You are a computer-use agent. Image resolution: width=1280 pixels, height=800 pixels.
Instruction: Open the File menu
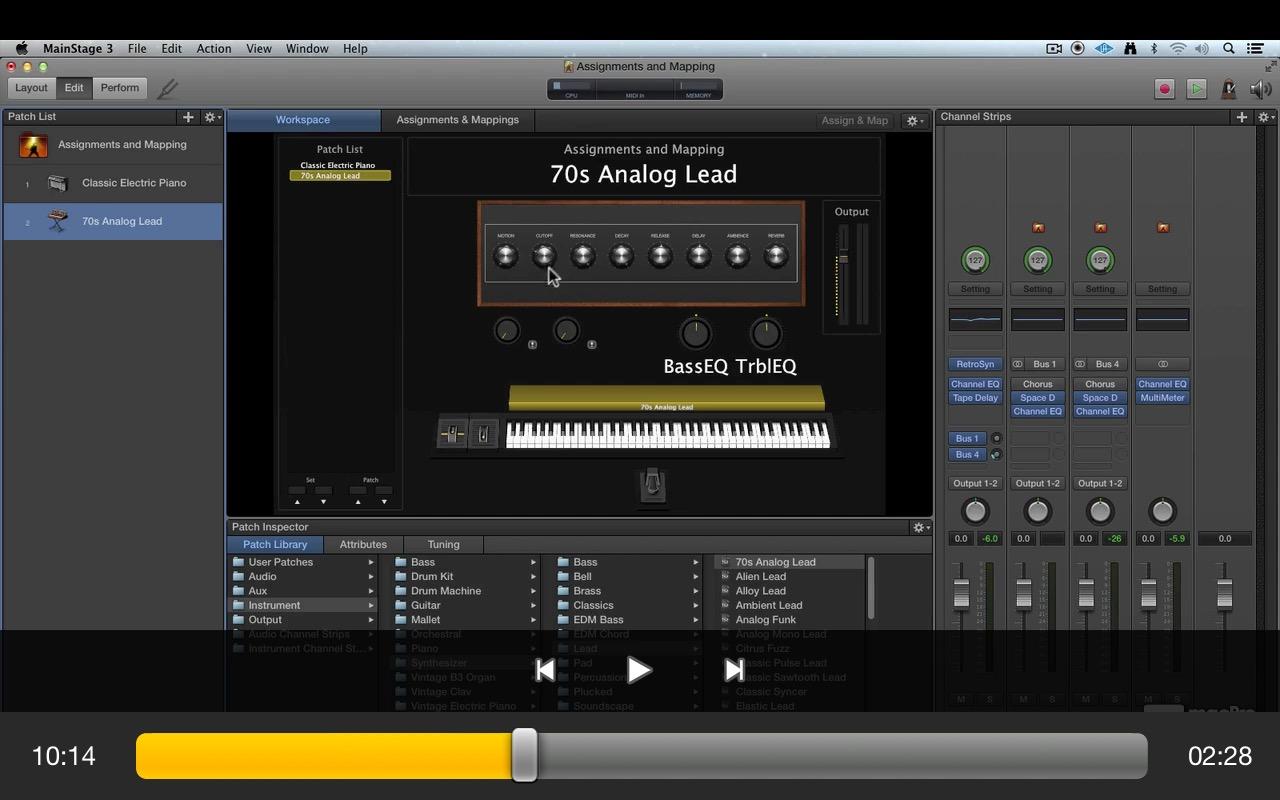[x=137, y=48]
